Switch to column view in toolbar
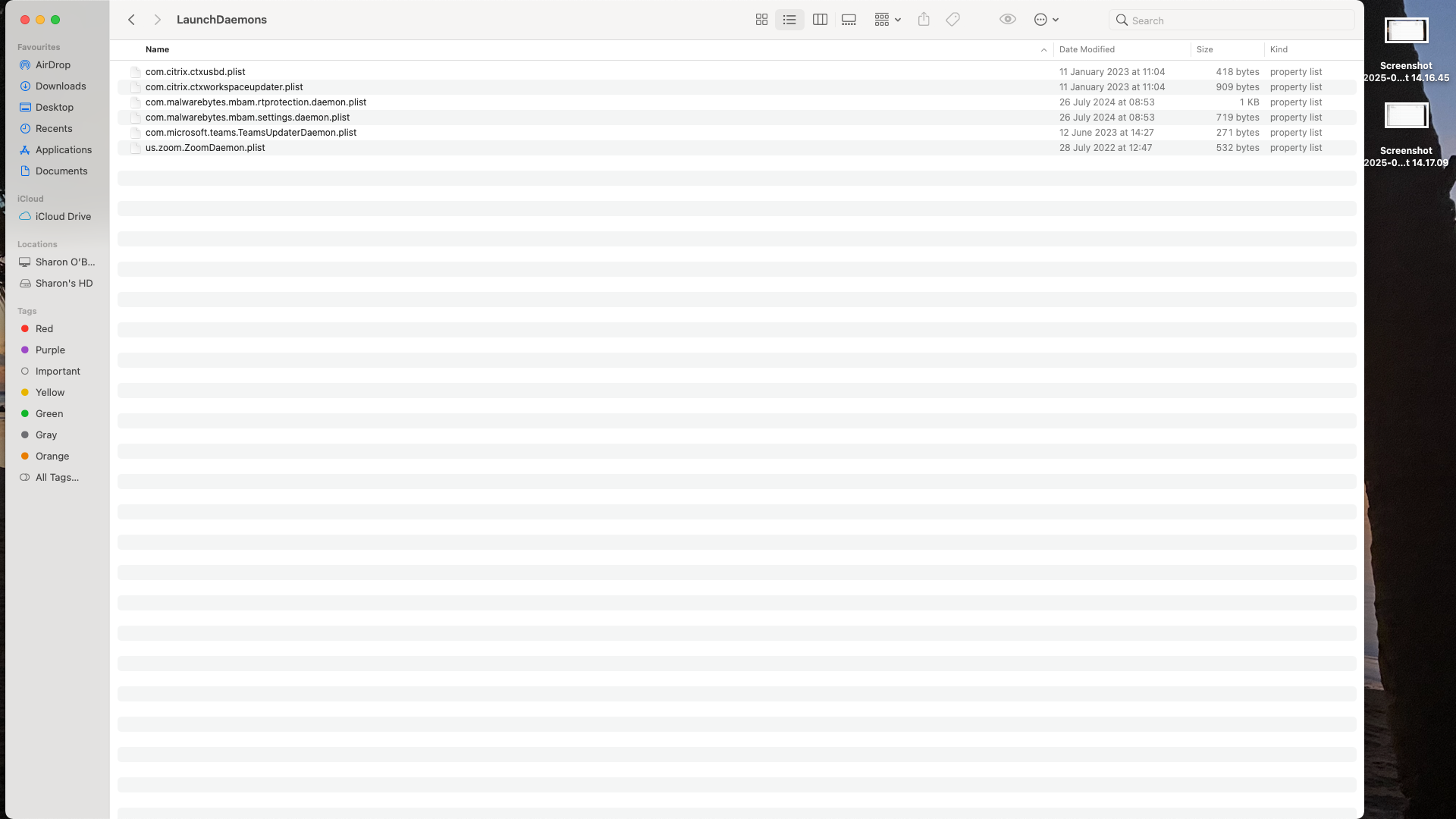This screenshot has width=1456, height=819. click(x=820, y=20)
